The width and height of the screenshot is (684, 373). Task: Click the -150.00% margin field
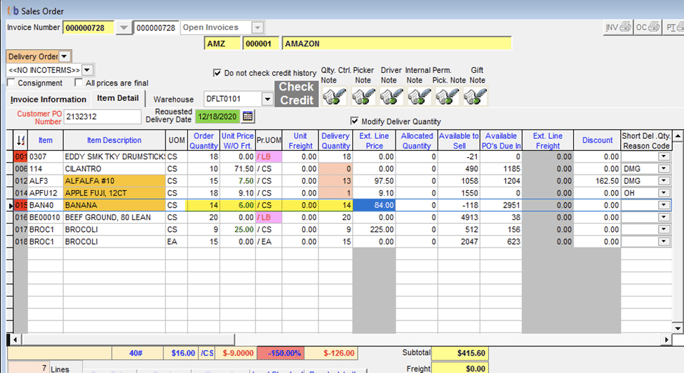click(x=281, y=353)
